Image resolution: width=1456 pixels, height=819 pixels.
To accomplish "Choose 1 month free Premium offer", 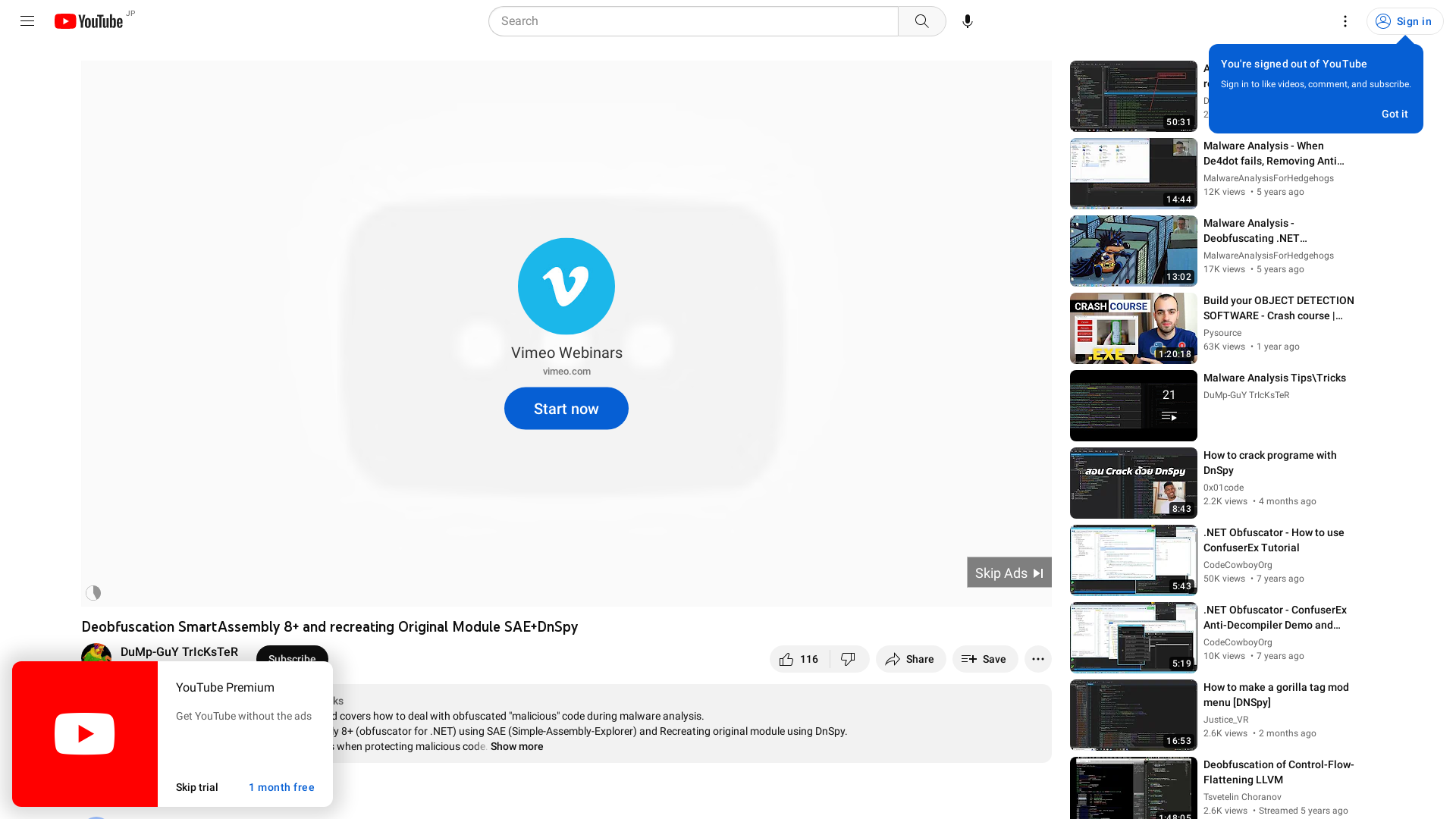I will 281,787.
